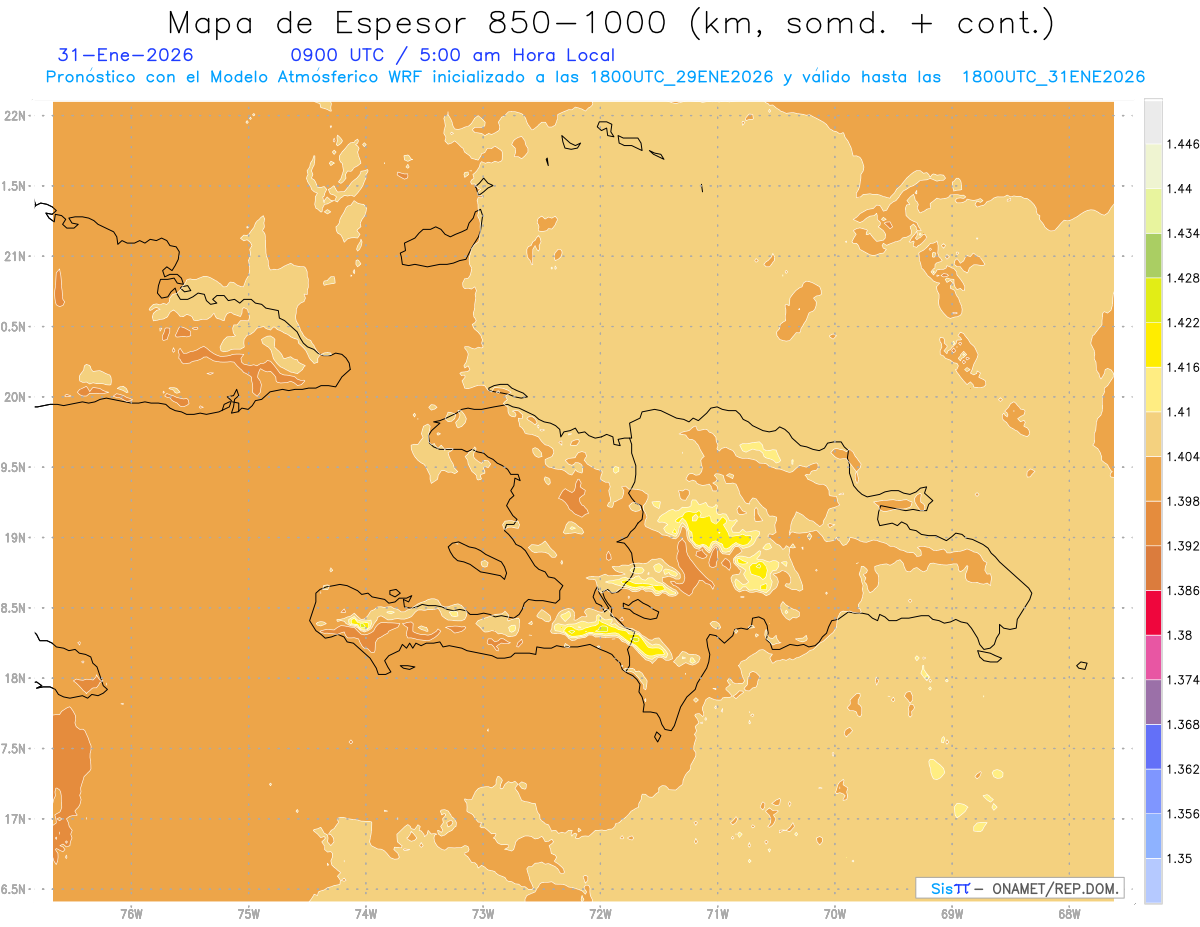
Task: Click the time text '0900 UTC / 5:00 am Hora Local'
Action: (452, 56)
